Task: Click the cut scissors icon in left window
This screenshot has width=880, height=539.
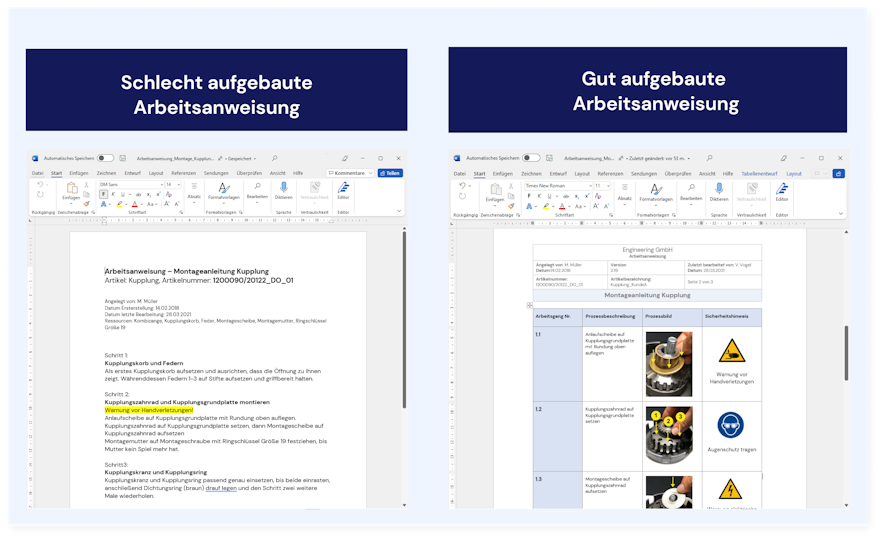Action: point(86,185)
